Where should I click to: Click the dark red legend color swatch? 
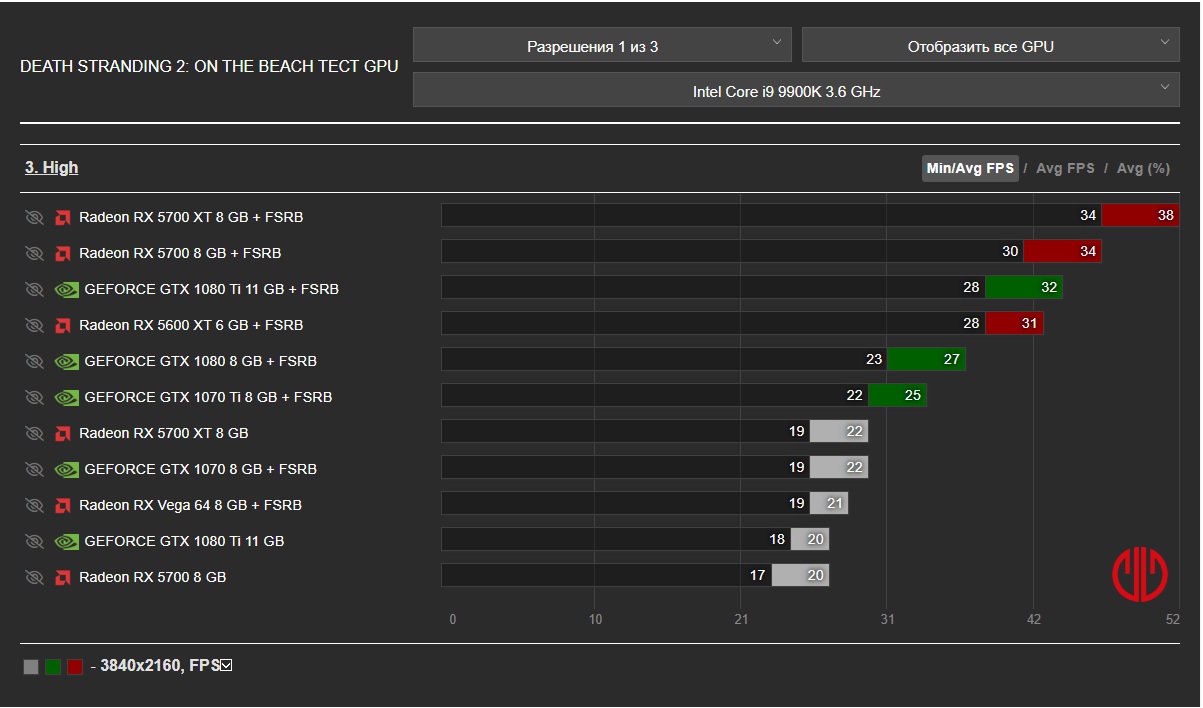tap(75, 667)
